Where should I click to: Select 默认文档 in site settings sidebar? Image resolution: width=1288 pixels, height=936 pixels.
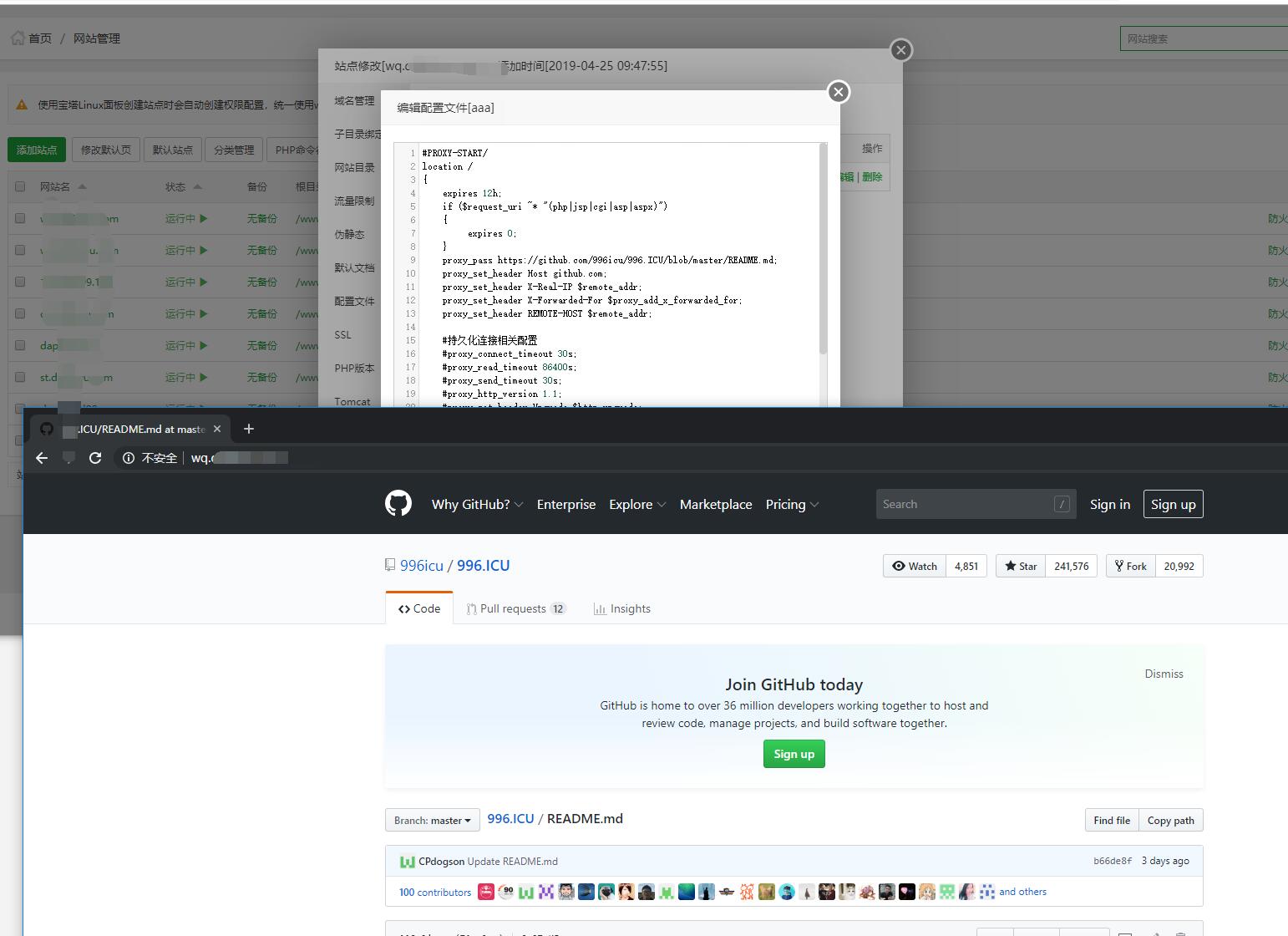click(x=355, y=267)
